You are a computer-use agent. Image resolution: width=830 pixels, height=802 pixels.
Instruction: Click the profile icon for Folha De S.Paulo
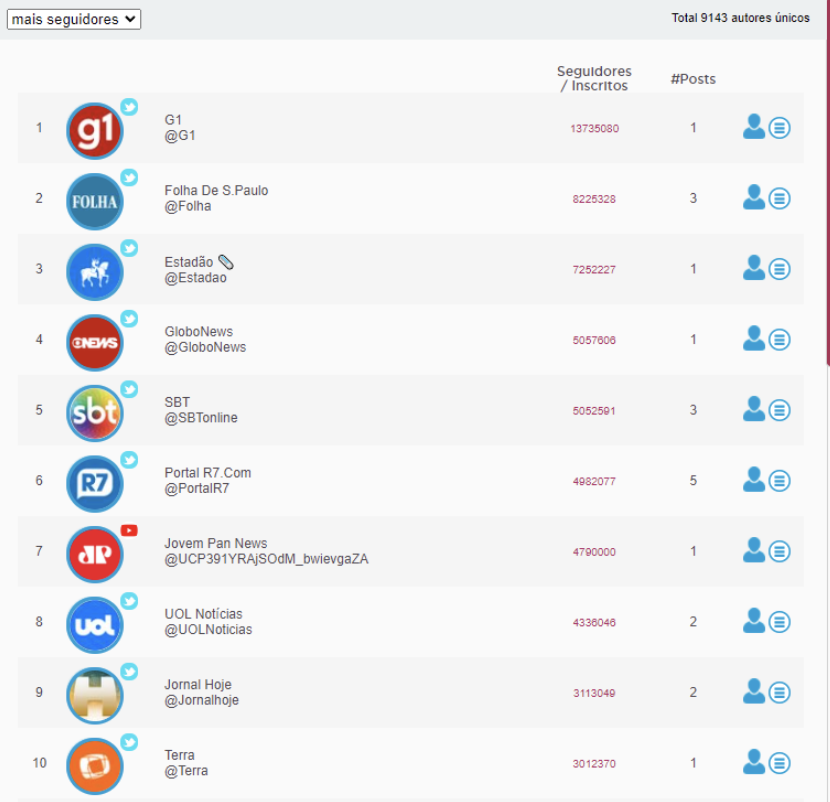point(754,197)
